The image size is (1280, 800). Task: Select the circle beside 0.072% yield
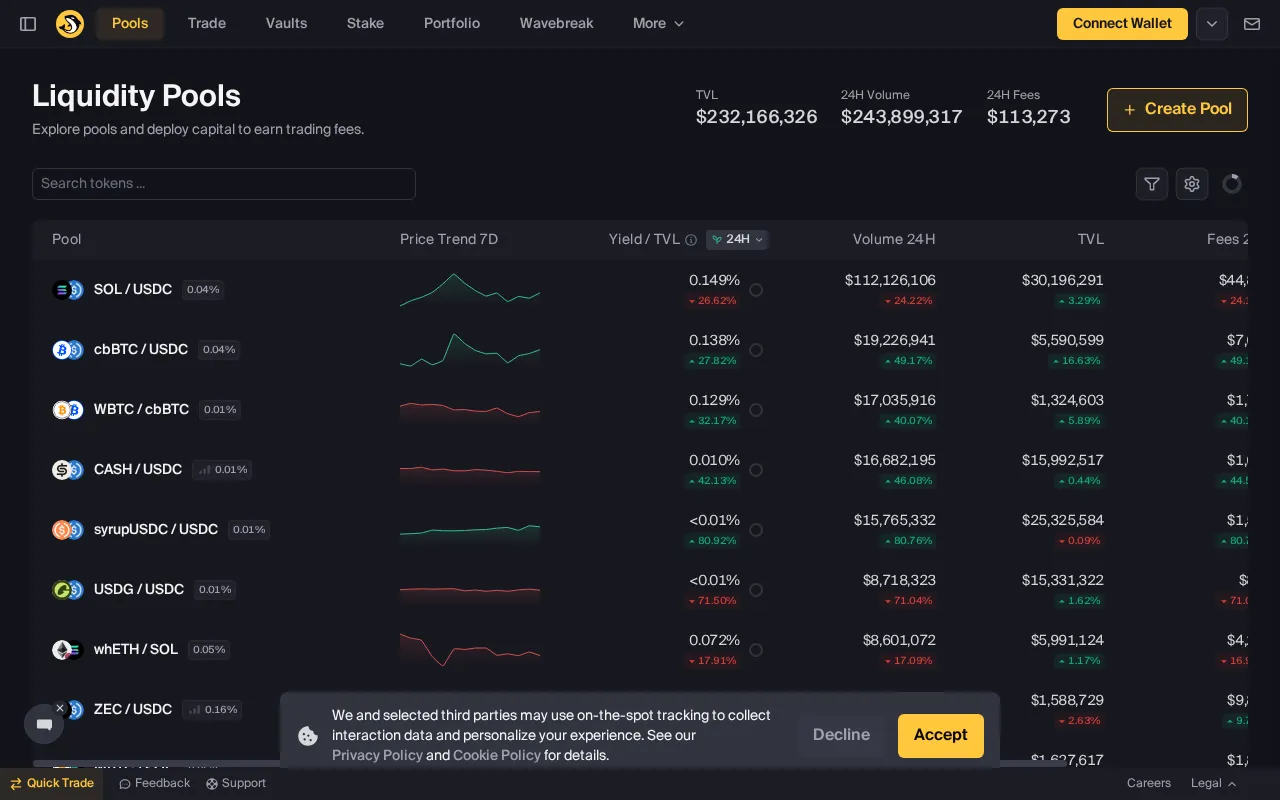click(x=756, y=650)
